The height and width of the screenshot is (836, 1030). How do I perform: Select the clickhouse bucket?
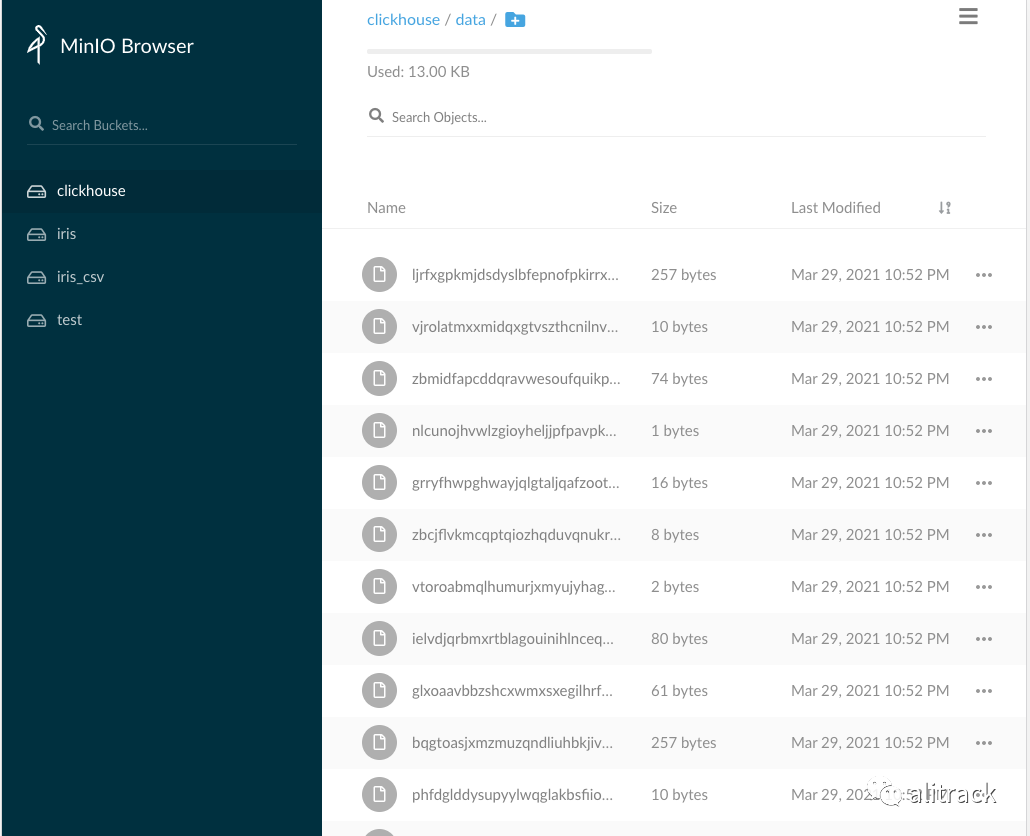pos(91,191)
